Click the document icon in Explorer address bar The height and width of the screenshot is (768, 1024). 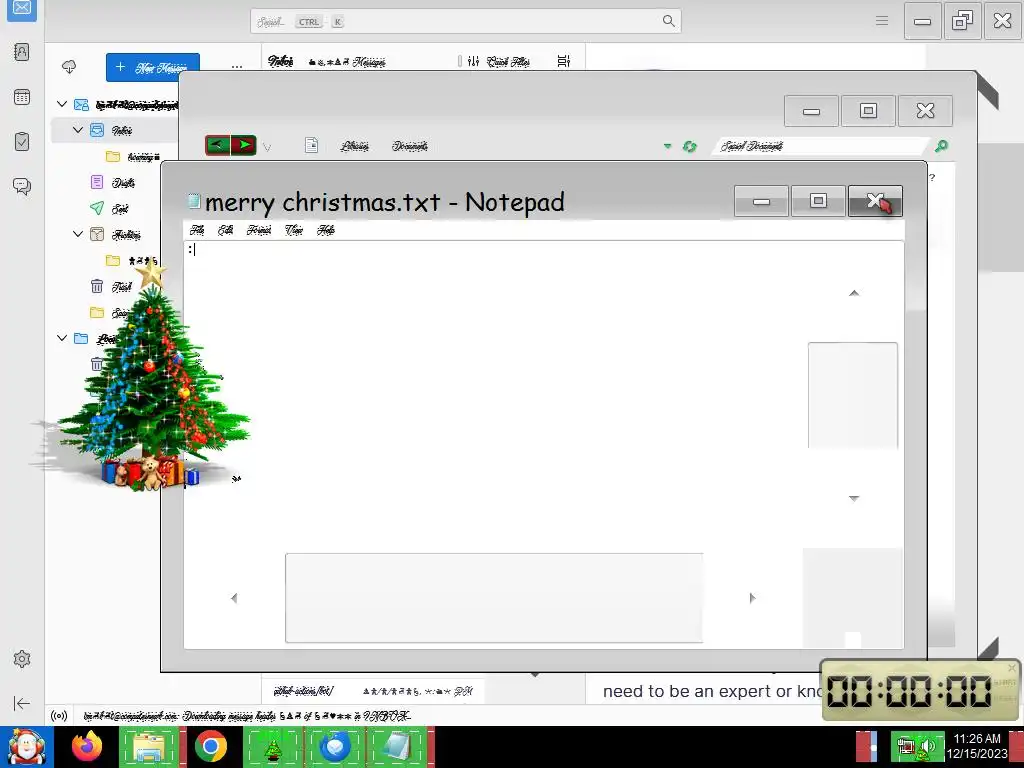312,146
